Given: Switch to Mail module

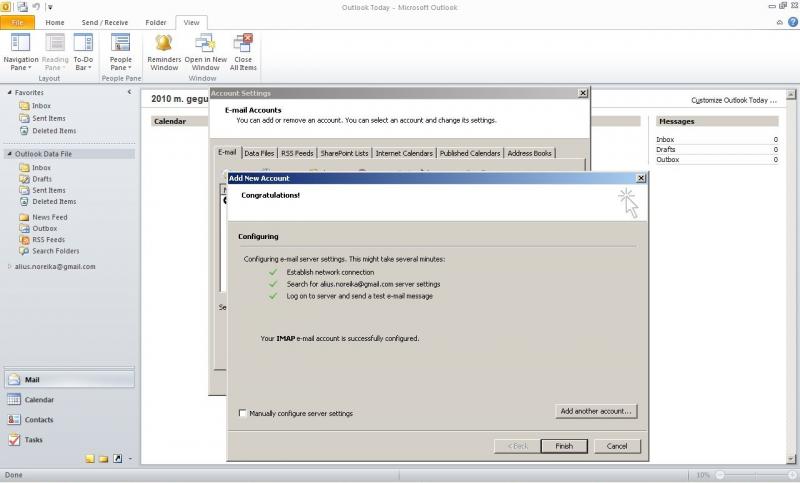Looking at the screenshot, I should tap(69, 379).
